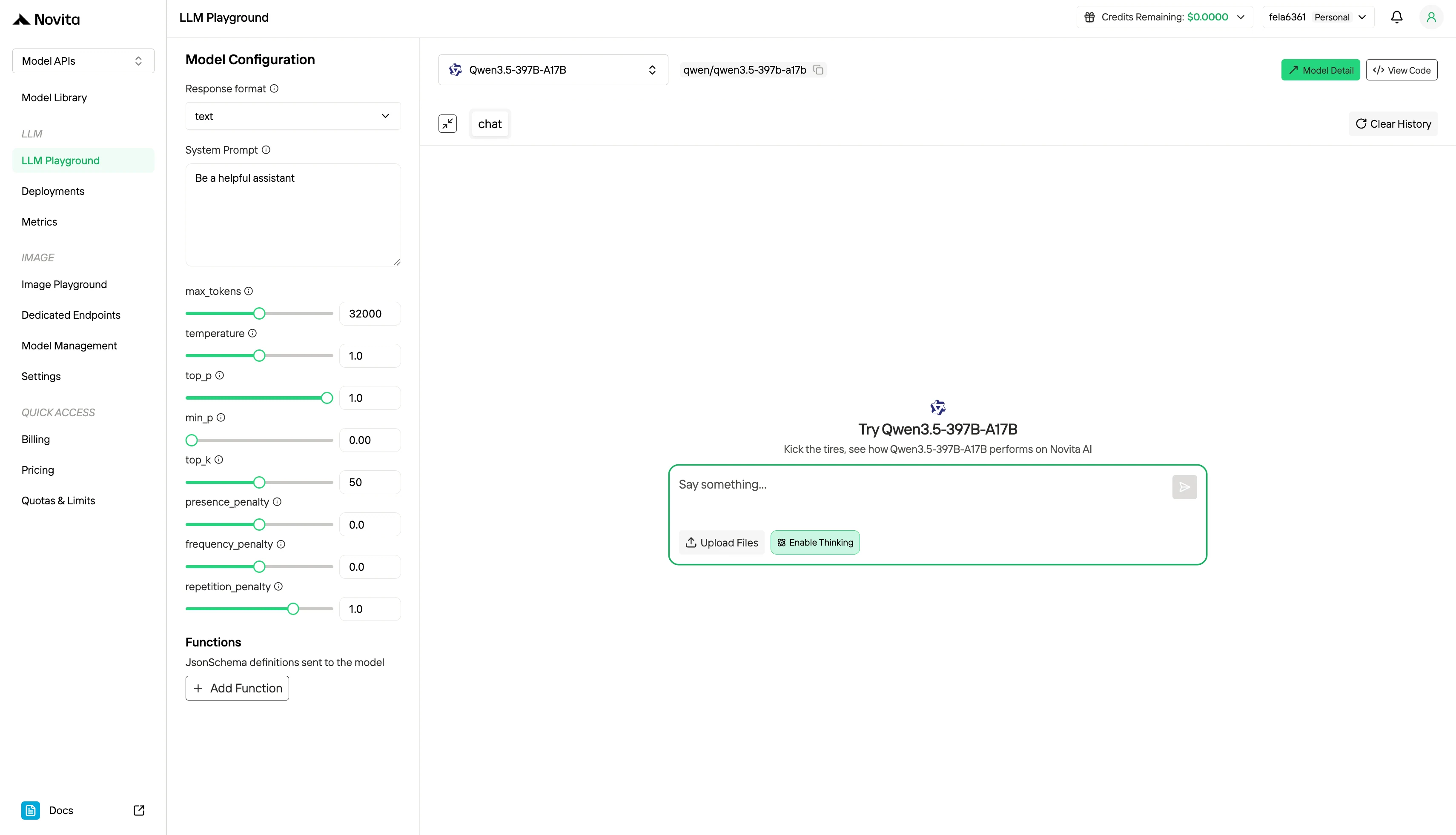Show info for temperature

[252, 333]
